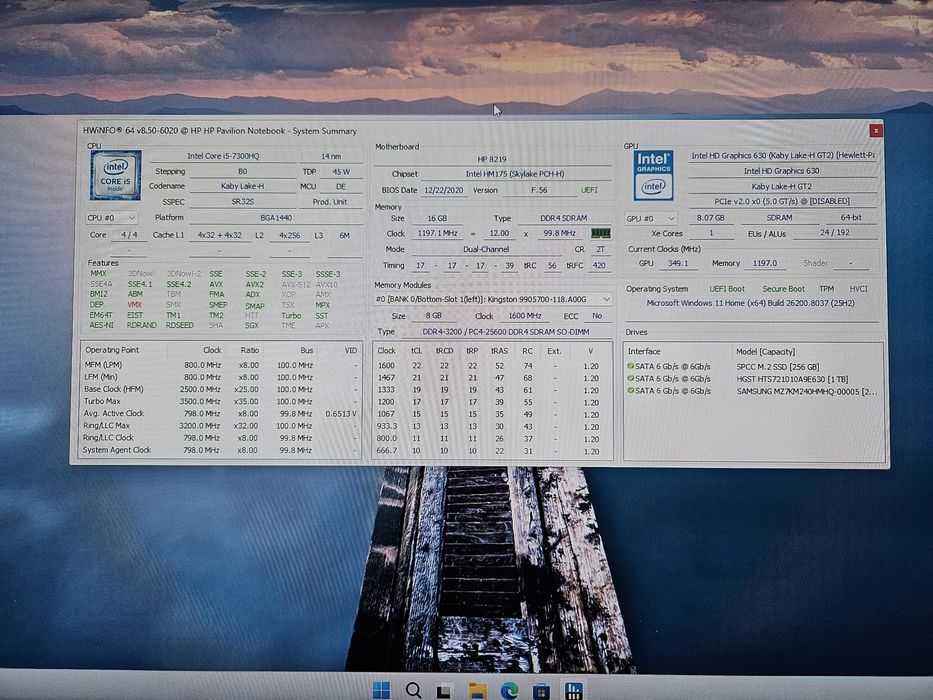Expand the CPU #0 selector dropdown
This screenshot has height=700, width=933.
click(112, 218)
